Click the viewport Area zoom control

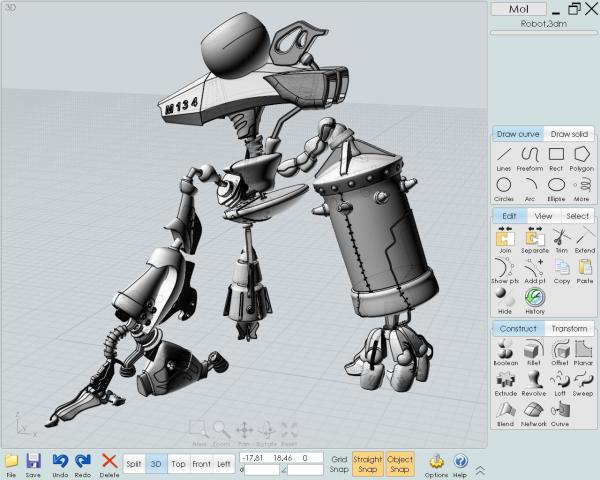coord(199,433)
